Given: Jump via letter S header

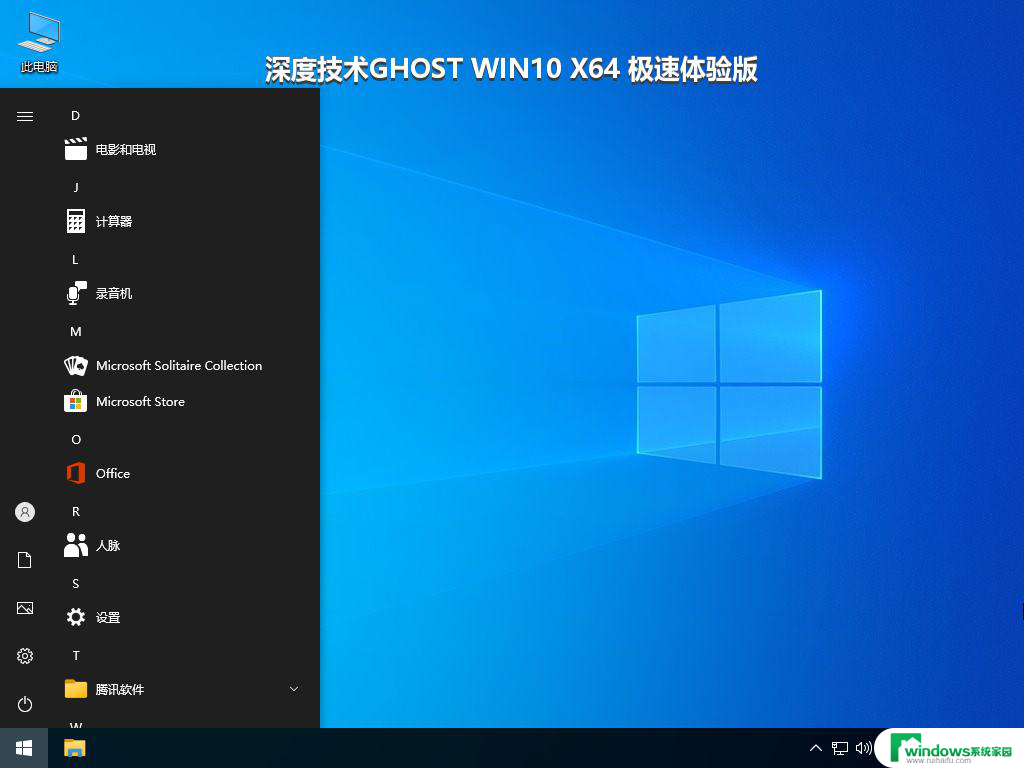Looking at the screenshot, I should pos(76,583).
